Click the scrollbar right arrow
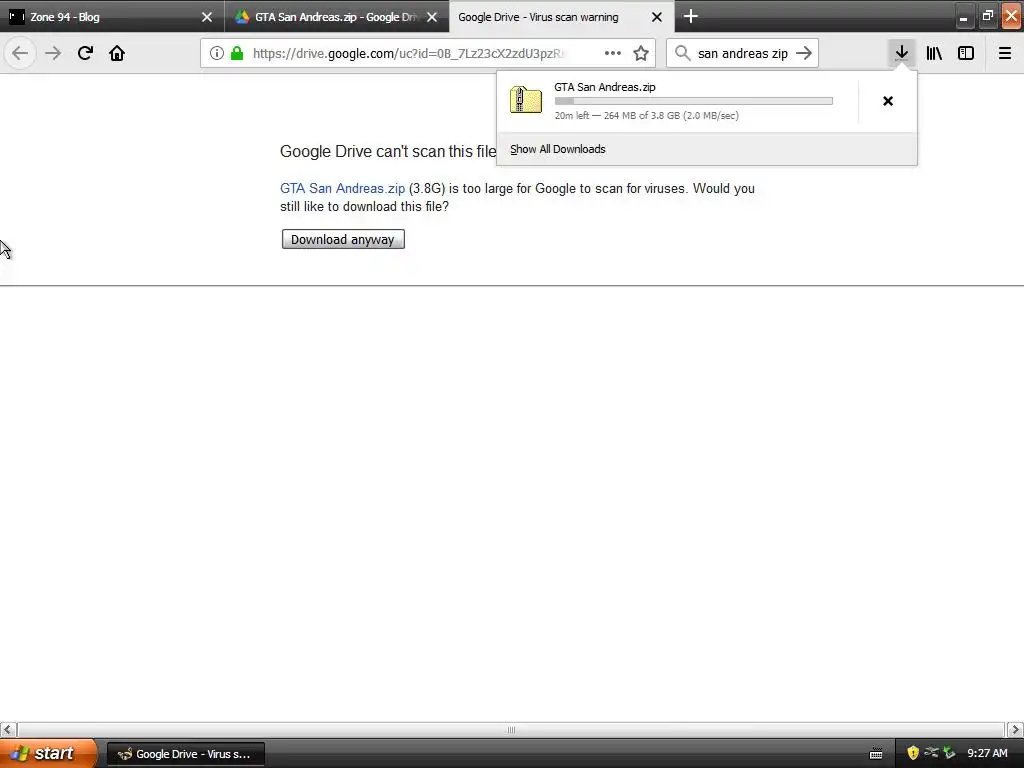 tap(1015, 729)
